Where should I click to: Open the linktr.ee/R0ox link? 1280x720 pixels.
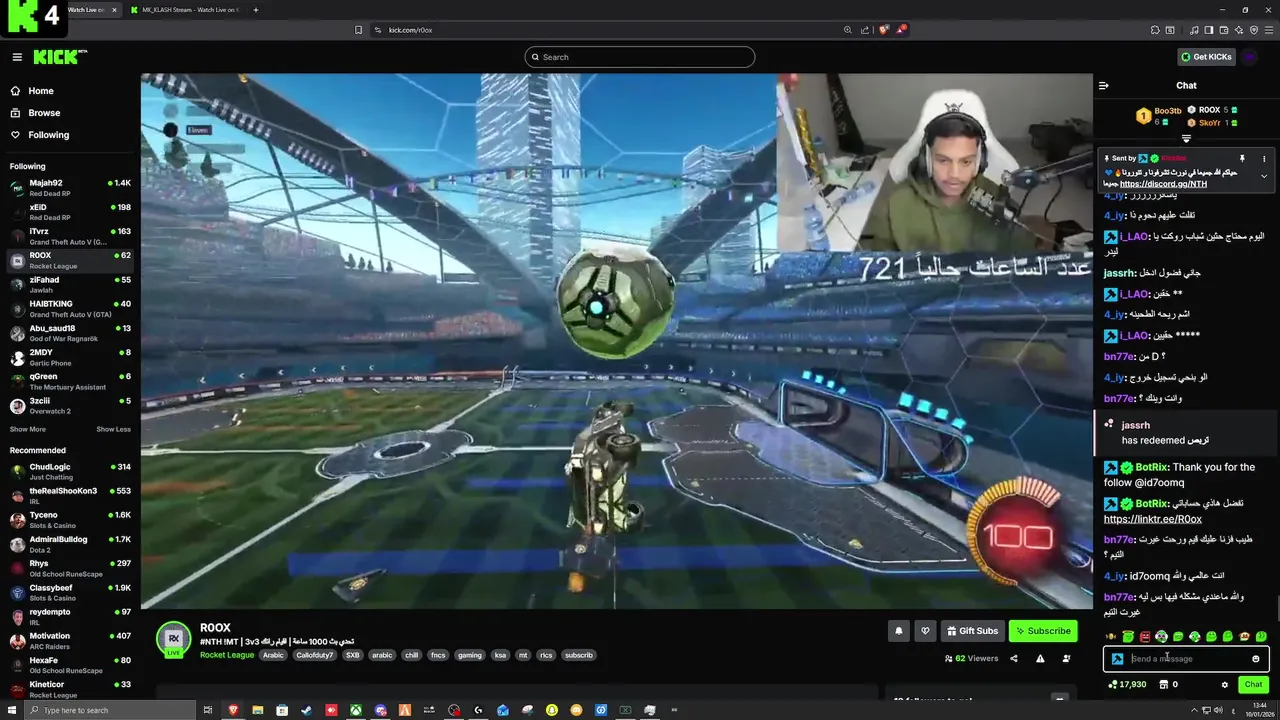tap(1153, 519)
